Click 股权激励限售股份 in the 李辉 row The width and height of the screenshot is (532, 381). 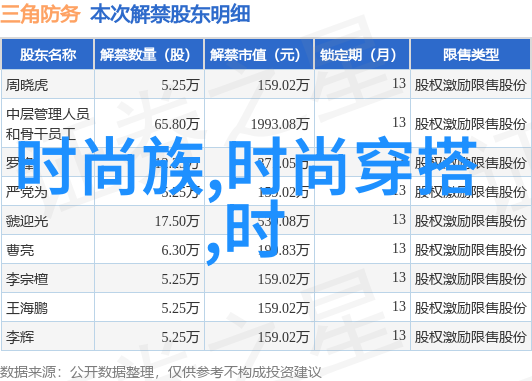[x=470, y=337]
